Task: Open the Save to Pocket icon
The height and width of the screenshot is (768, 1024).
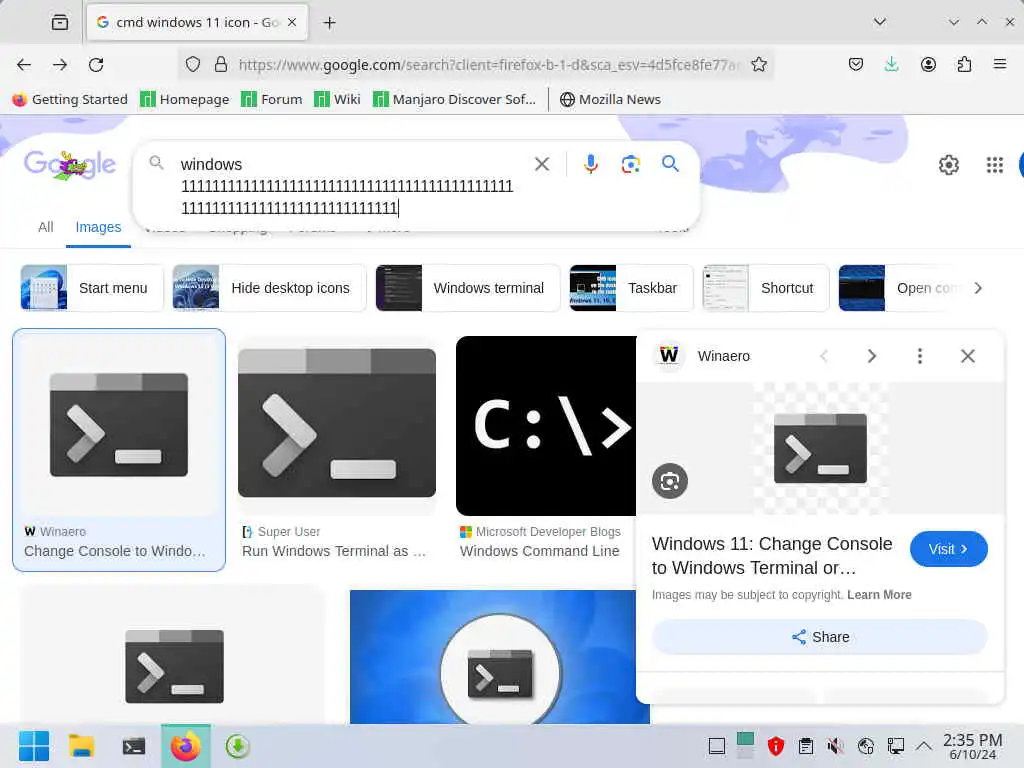Action: tap(856, 64)
